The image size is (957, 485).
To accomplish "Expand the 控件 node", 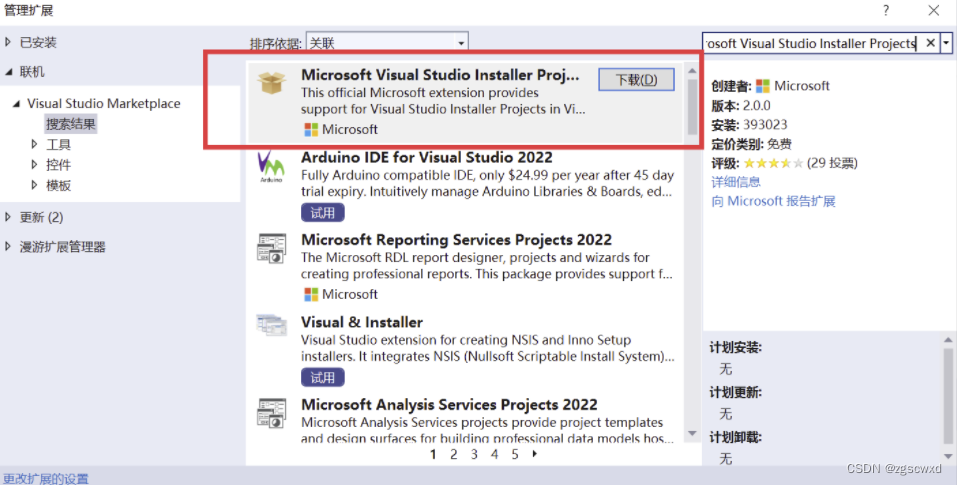I will (x=35, y=164).
